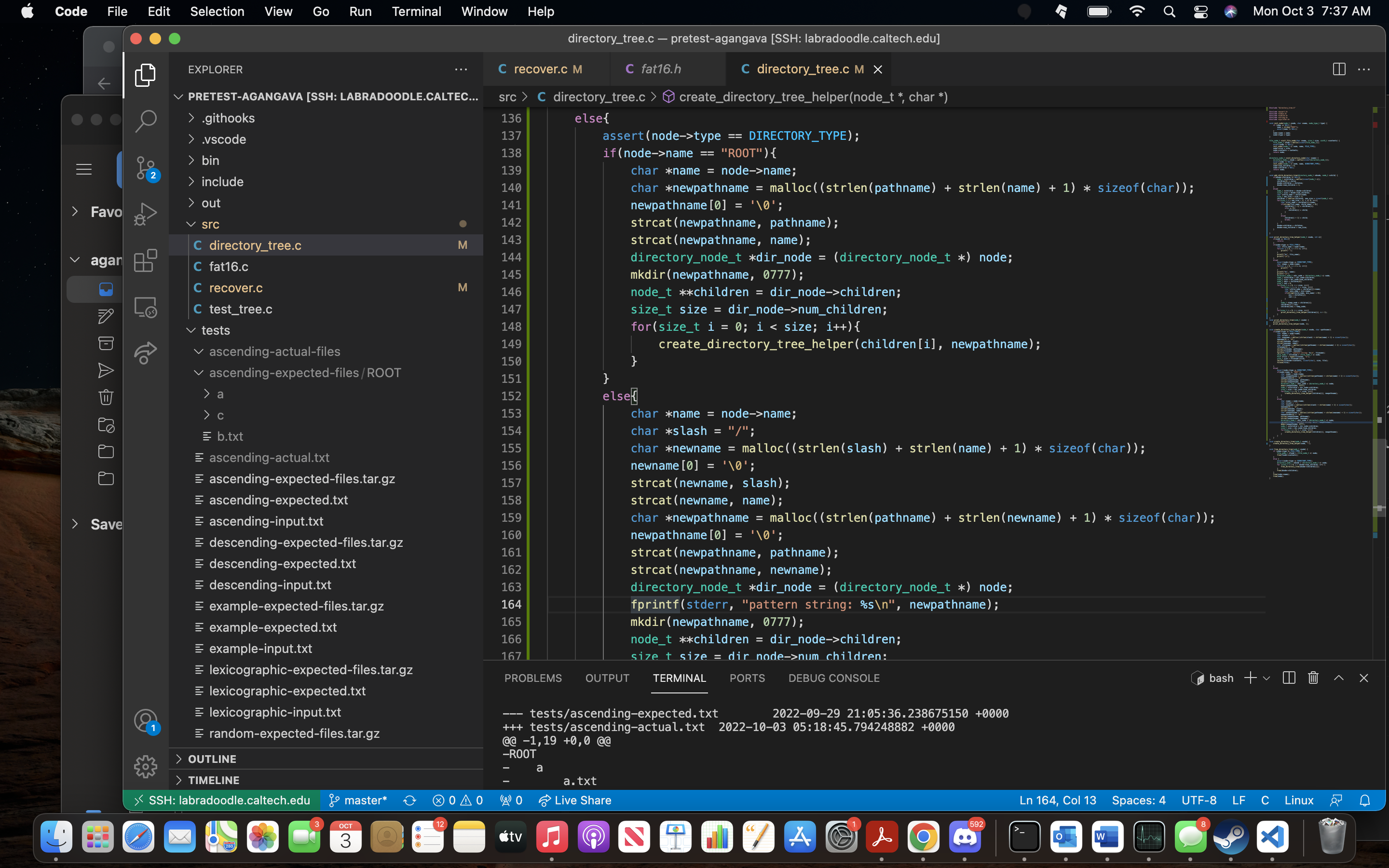Expand the OUTLINE section

212,759
